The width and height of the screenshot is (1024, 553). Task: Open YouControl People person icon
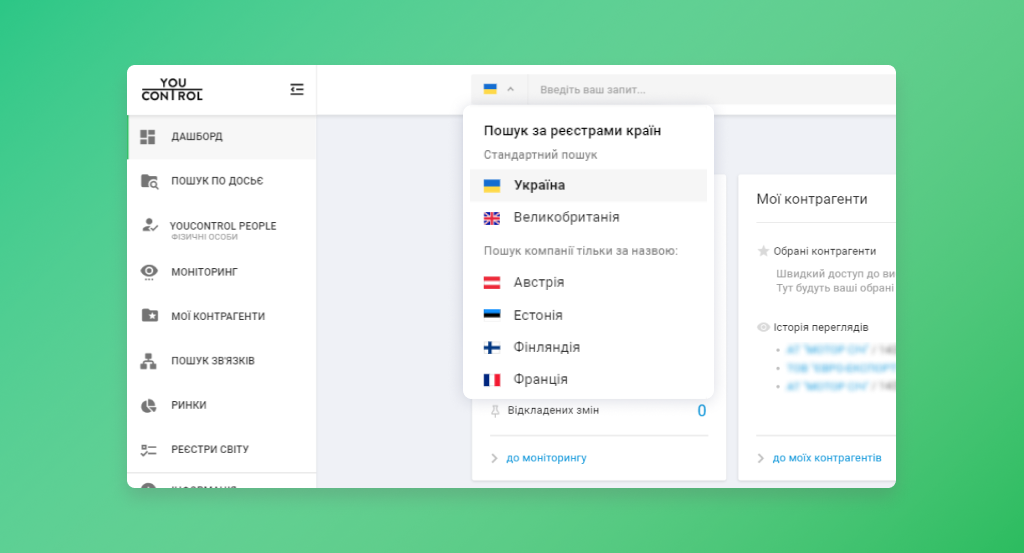point(149,226)
